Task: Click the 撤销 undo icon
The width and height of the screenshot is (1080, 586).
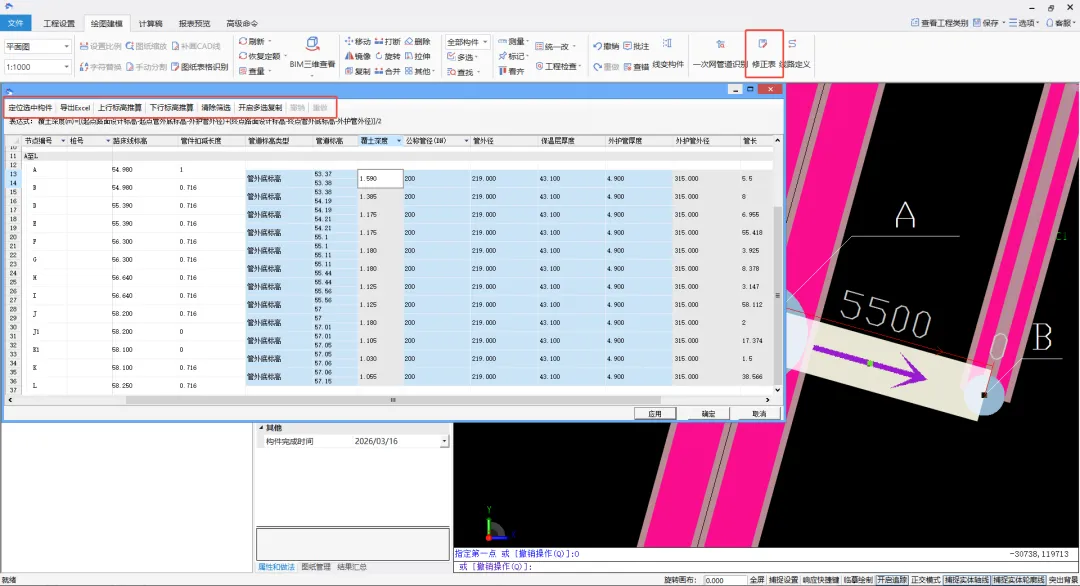Action: pos(605,46)
